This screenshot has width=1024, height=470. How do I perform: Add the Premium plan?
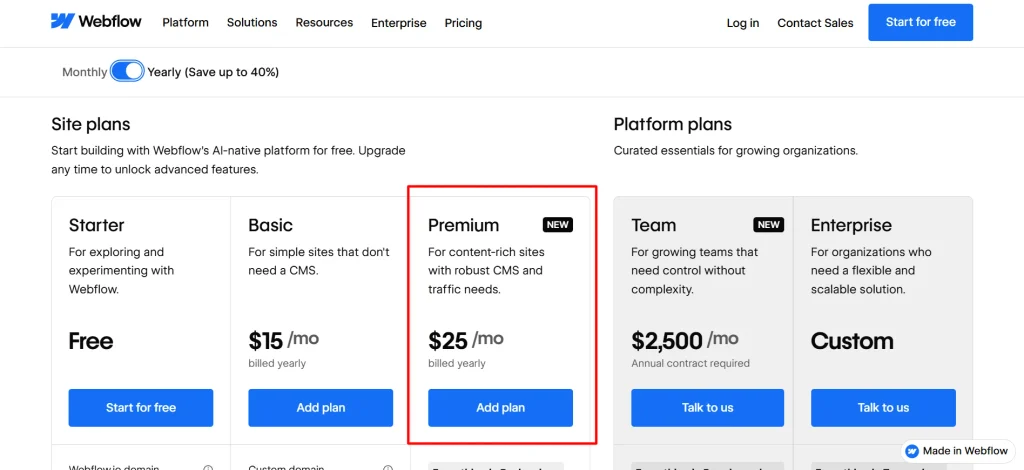[x=500, y=407]
